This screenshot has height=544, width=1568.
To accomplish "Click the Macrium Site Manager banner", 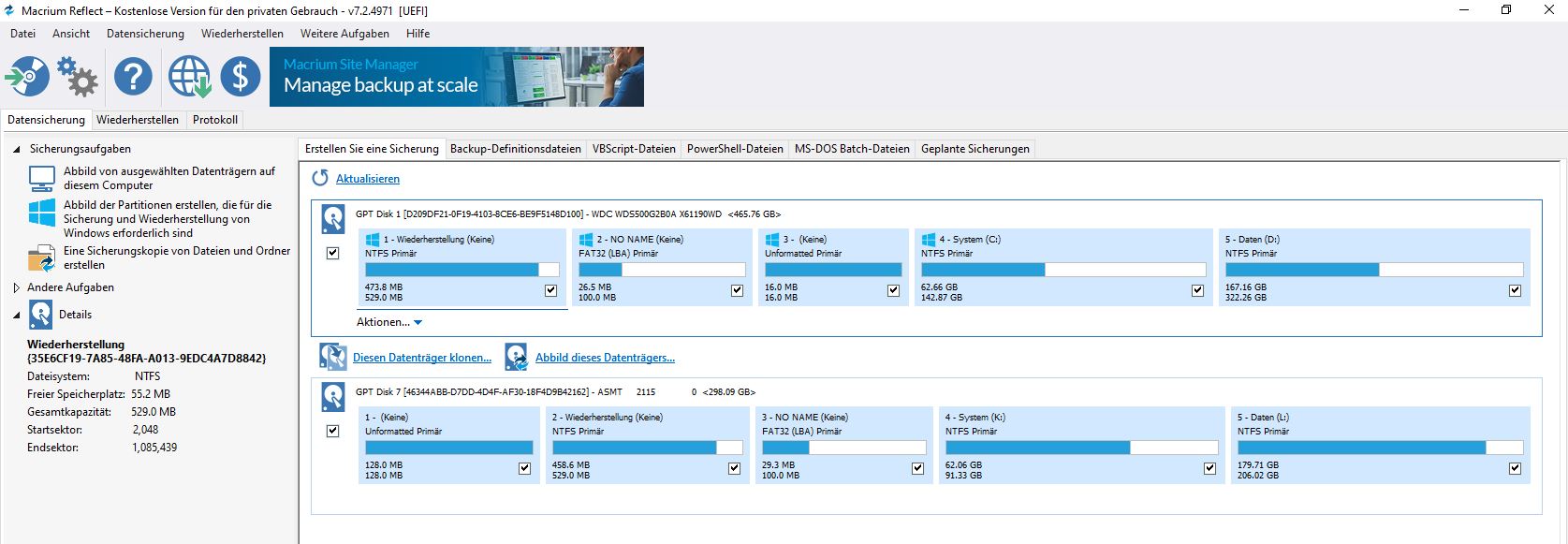I will pyautogui.click(x=457, y=76).
